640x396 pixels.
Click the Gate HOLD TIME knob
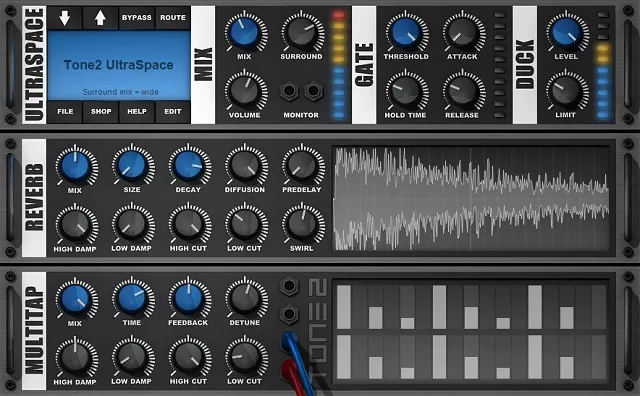[x=406, y=91]
